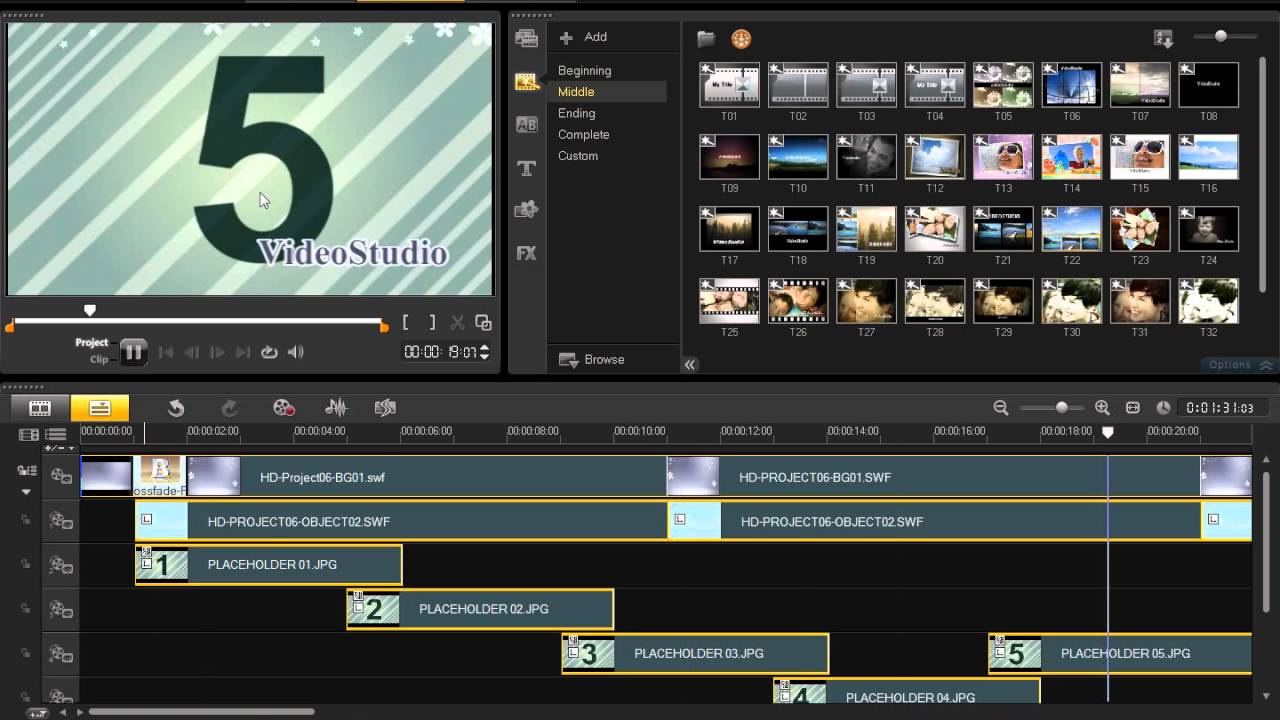The width and height of the screenshot is (1280, 720).
Task: Click the thumbnail size slider
Action: [1221, 36]
